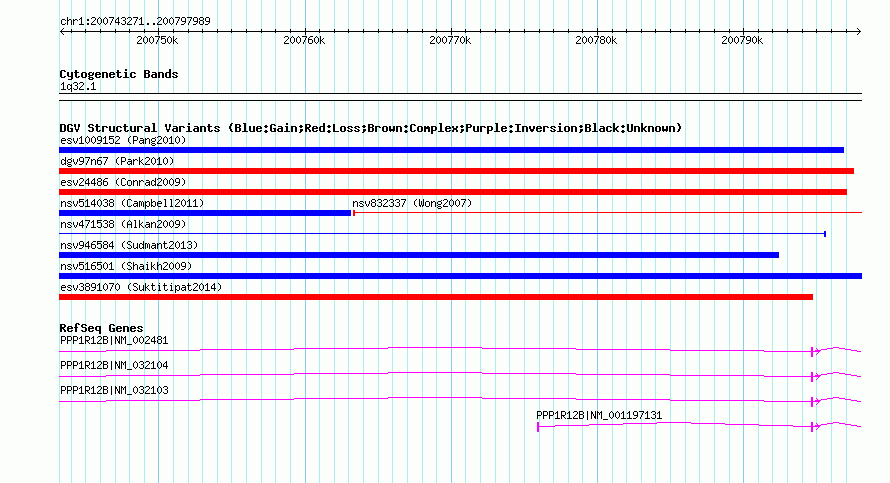Viewport: 890px width, 483px height.
Task: Select the PPP1R12B NM_032104 transcript line
Action: click(460, 375)
